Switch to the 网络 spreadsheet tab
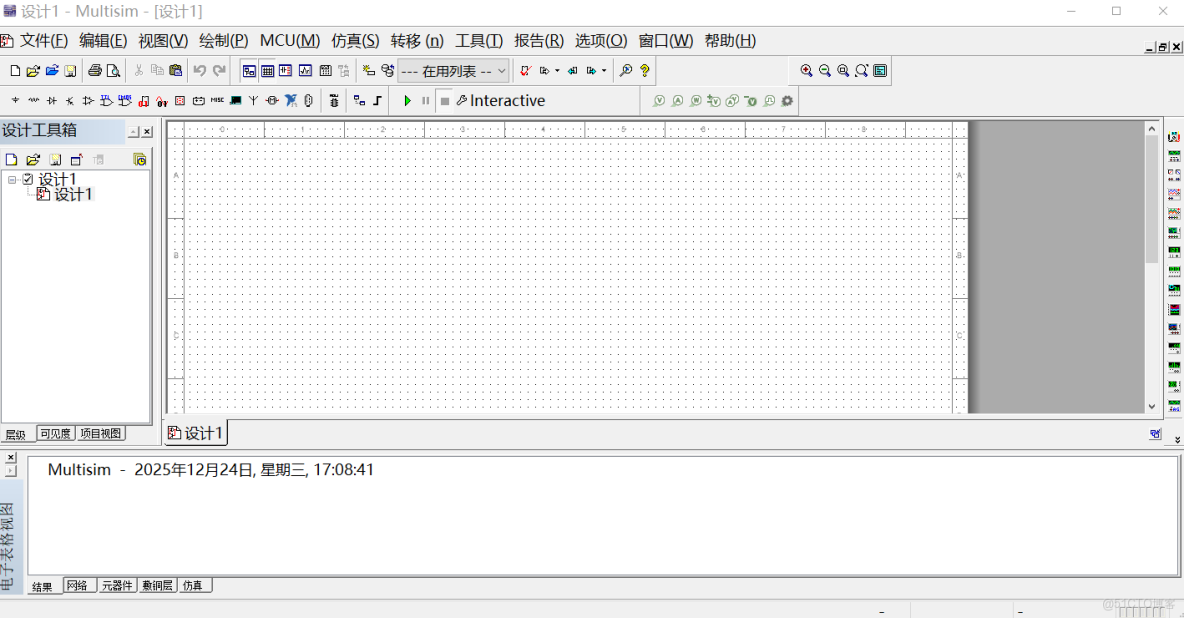This screenshot has height=618, width=1184. tap(78, 586)
